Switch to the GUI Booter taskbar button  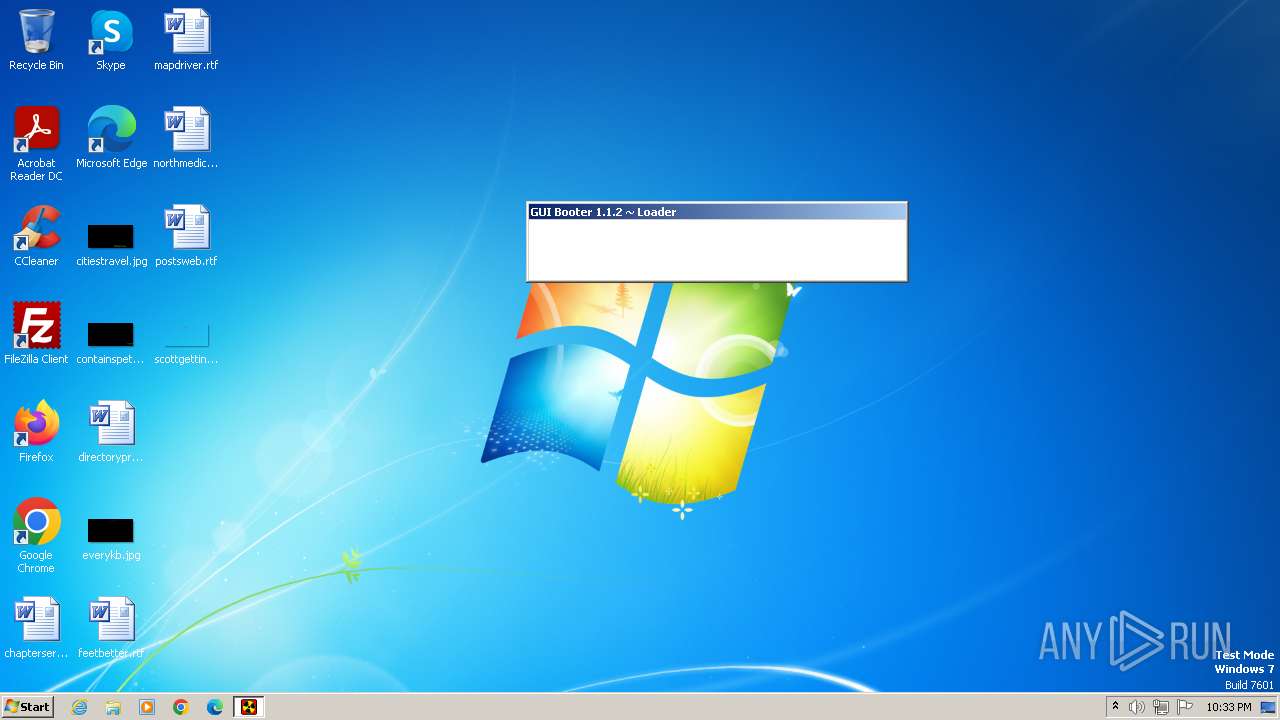(x=248, y=707)
